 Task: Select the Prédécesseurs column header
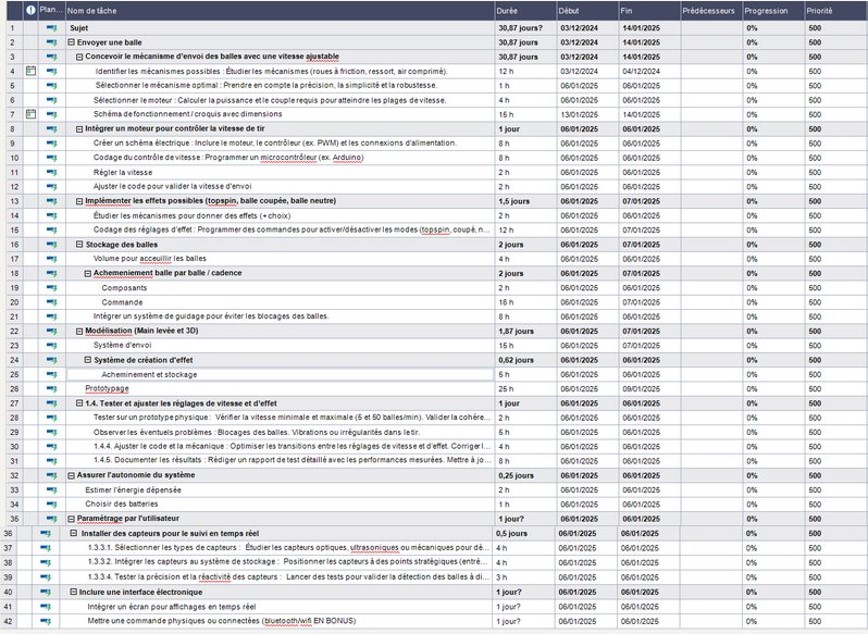click(710, 11)
